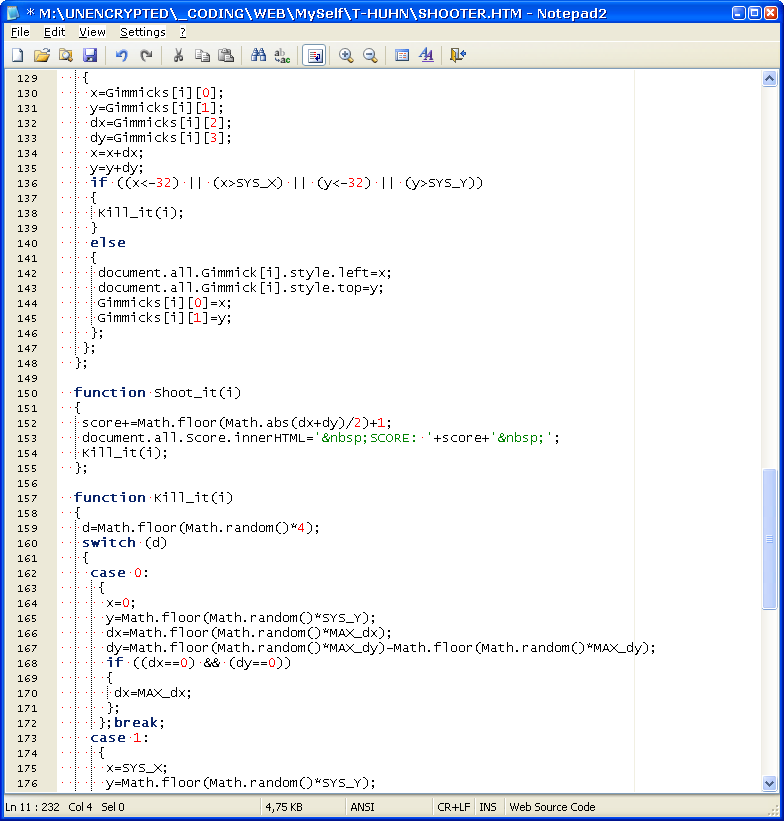Toggle word wrap toolbar button
784x821 pixels.
pos(314,55)
